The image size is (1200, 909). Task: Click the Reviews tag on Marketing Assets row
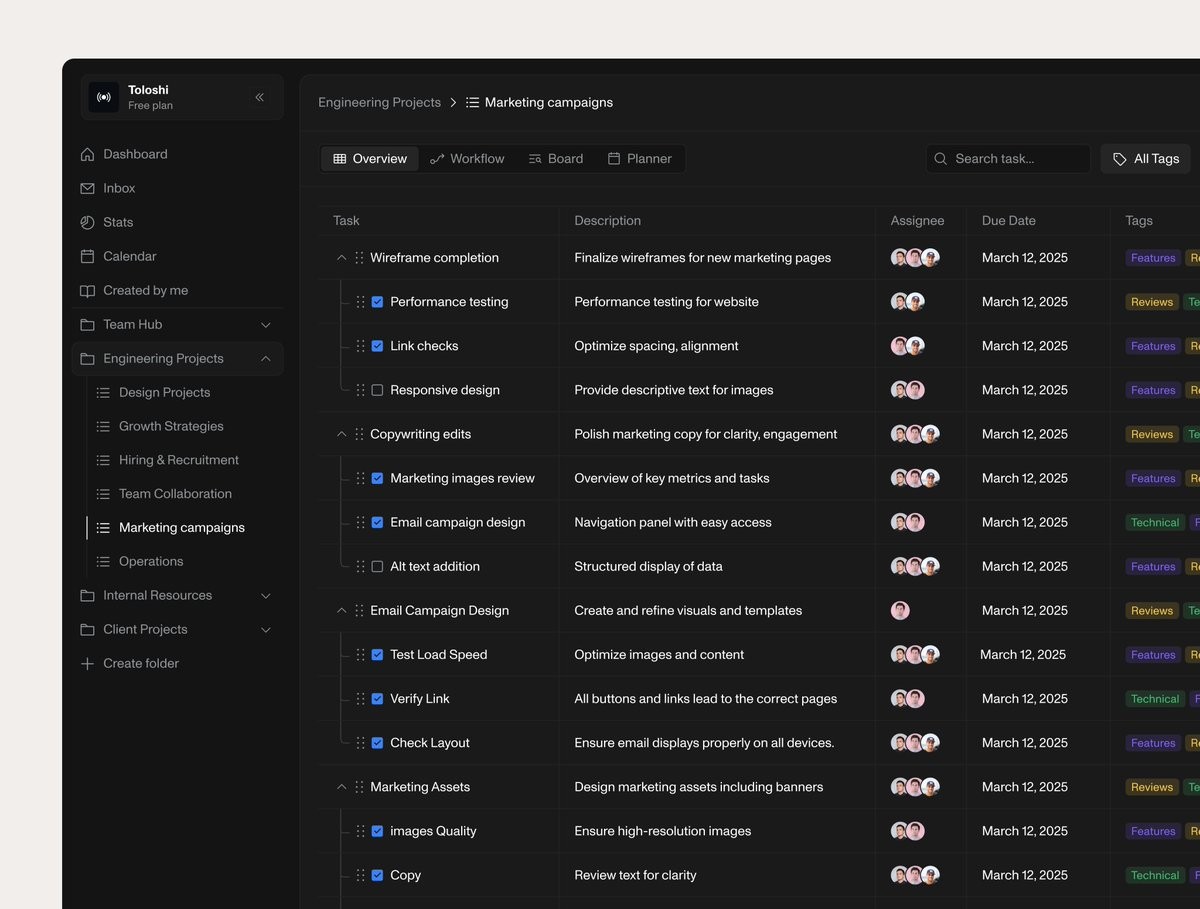pos(1152,787)
